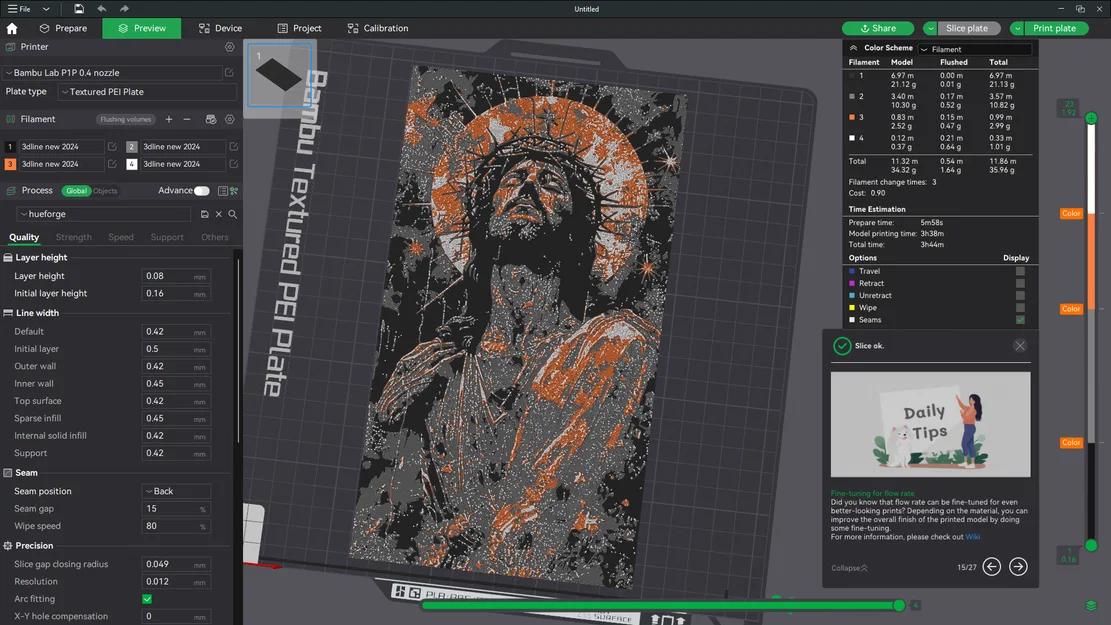The height and width of the screenshot is (625, 1111).
Task: Enable Unretract display checkbox
Action: coord(1020,295)
